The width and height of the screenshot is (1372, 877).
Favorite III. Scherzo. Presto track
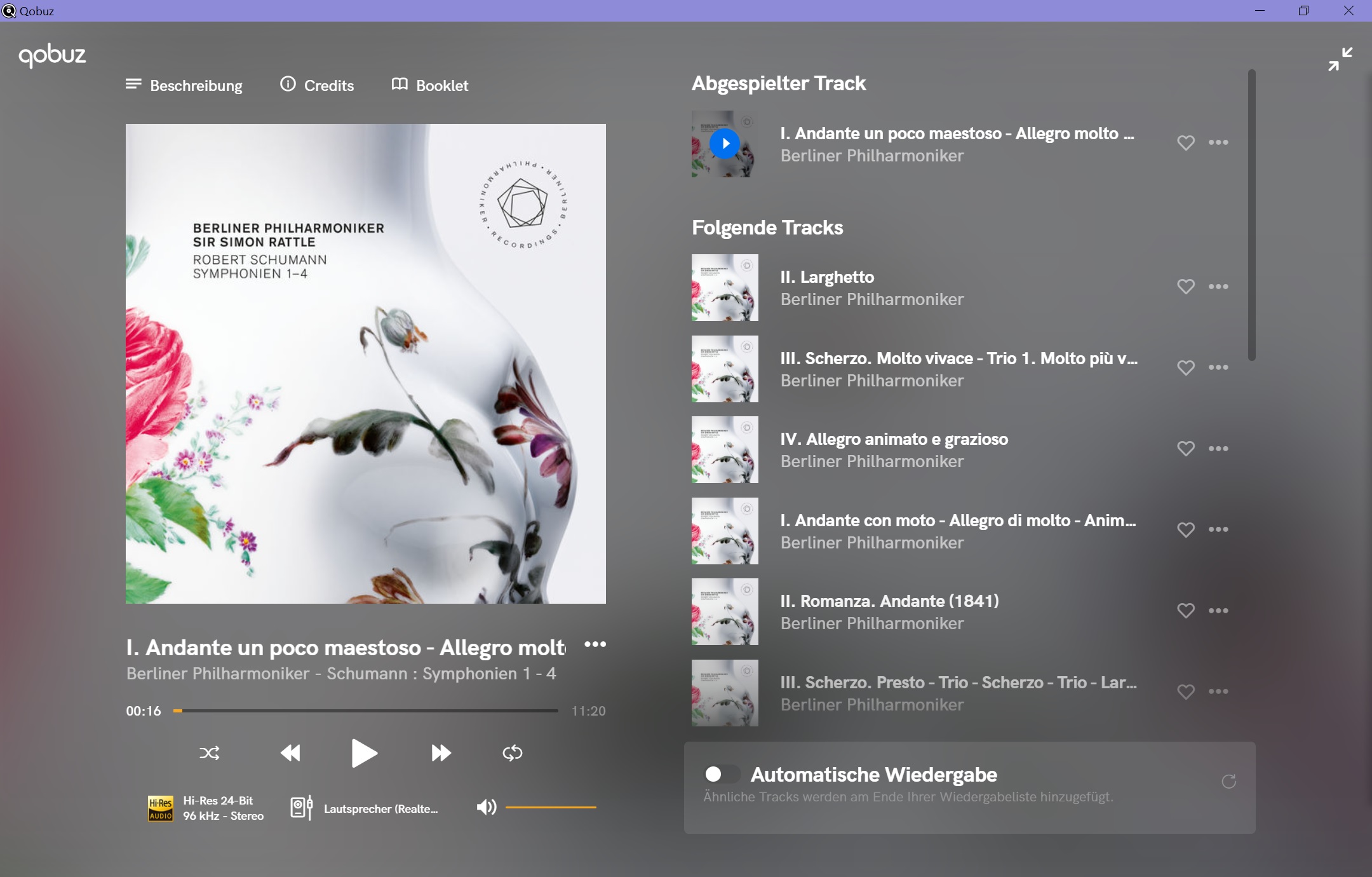(1186, 692)
